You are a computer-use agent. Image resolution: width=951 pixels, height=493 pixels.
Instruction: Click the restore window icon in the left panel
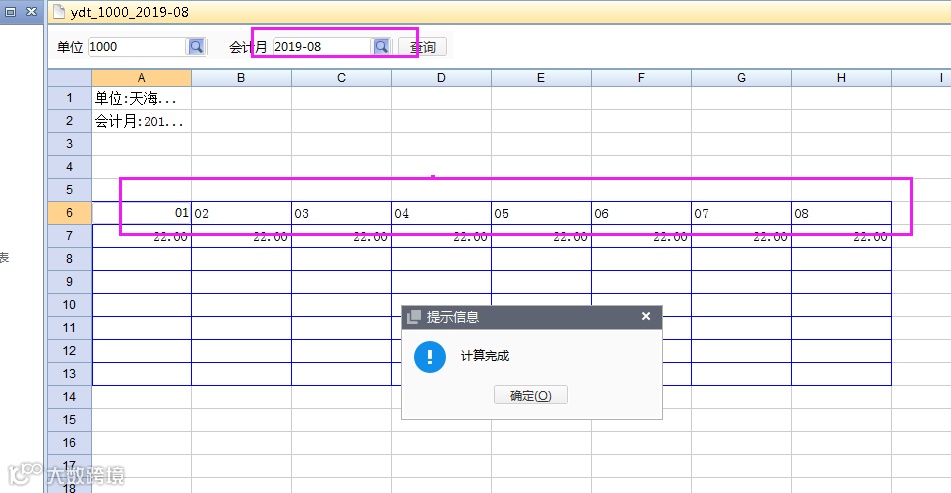tap(10, 12)
